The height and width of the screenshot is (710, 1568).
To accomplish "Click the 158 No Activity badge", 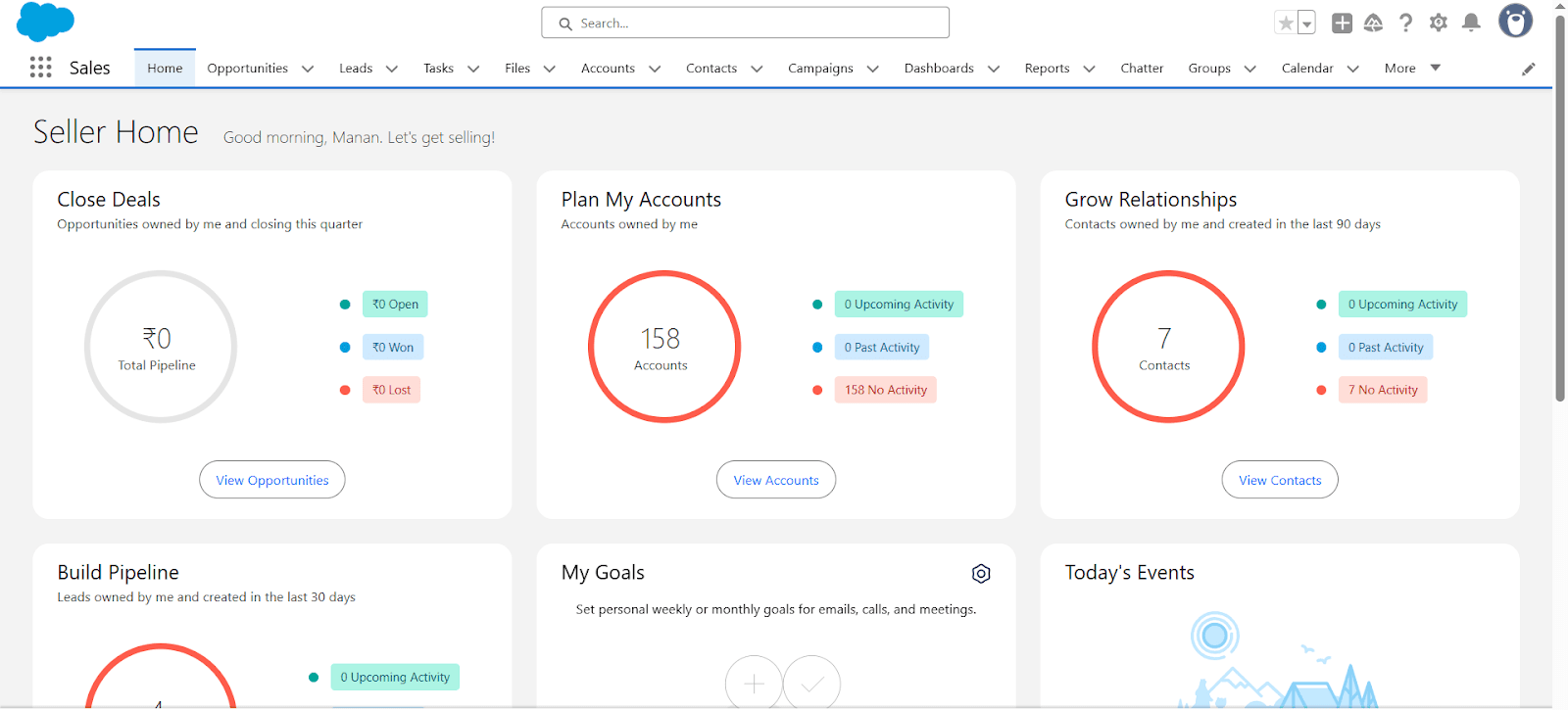I will pos(886,390).
